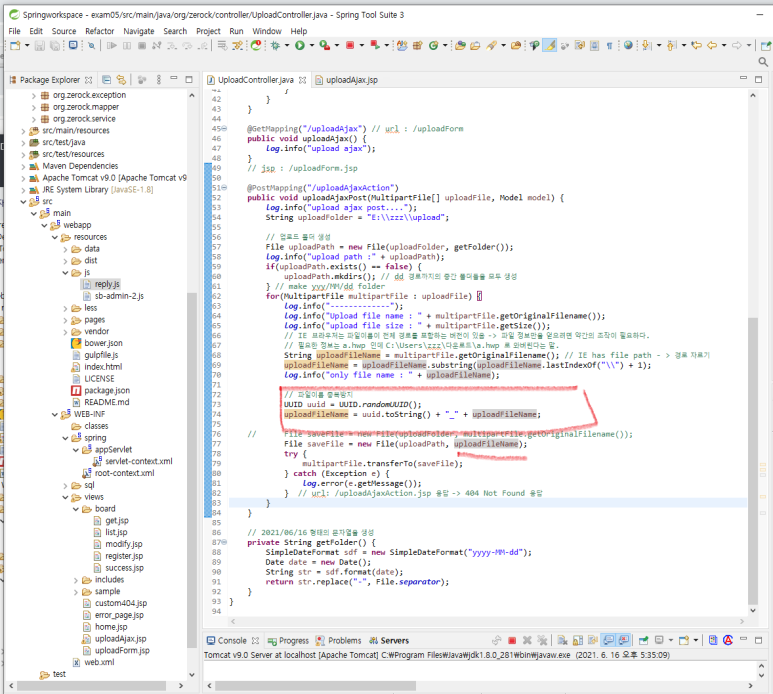Image resolution: width=773 pixels, height=694 pixels.
Task: Click the Terminate red square in Console
Action: tap(512, 640)
